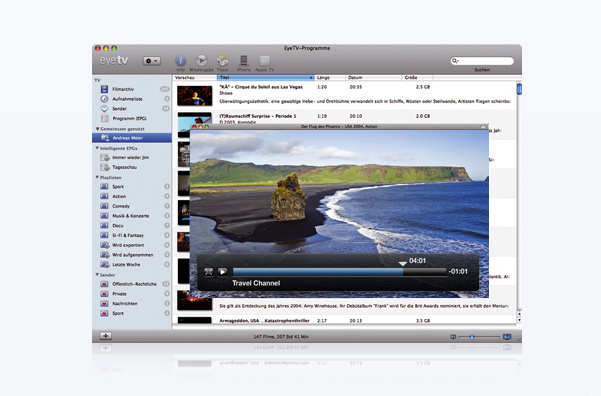Click the video playback progress bar
The image size is (601, 396).
click(x=340, y=272)
